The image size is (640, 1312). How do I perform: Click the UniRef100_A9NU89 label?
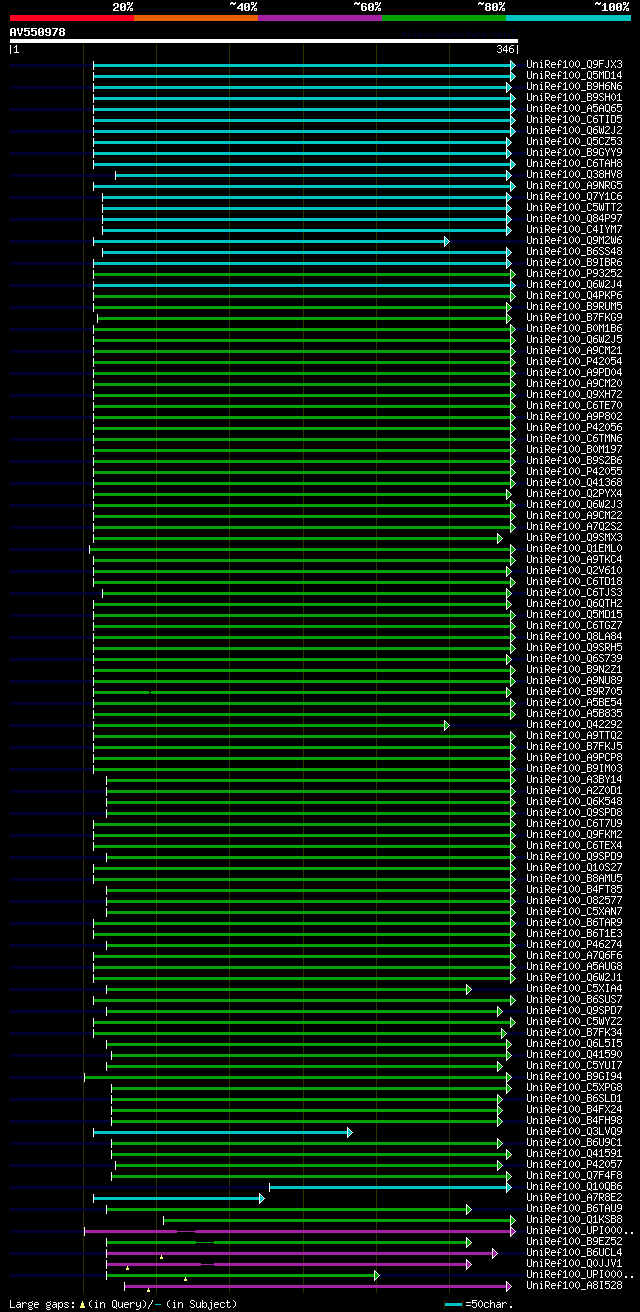coord(574,680)
